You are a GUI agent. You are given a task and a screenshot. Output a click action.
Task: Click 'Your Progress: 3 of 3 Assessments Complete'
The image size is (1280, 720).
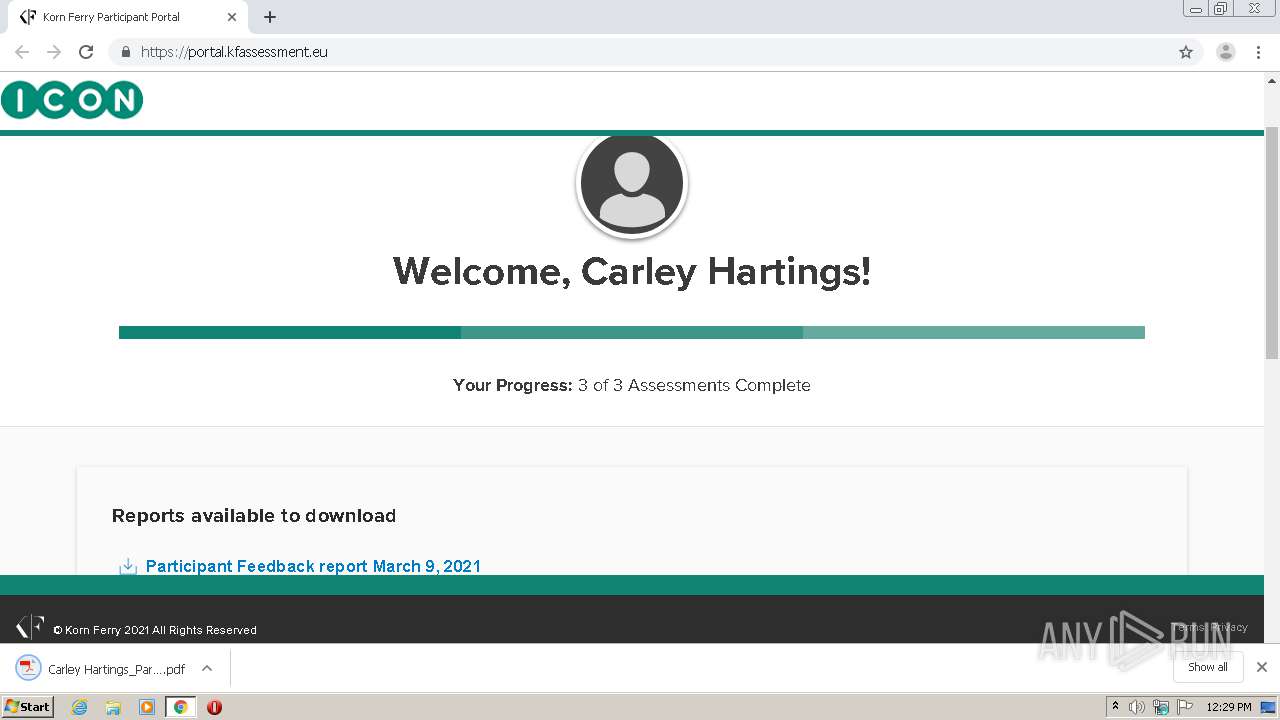[632, 385]
